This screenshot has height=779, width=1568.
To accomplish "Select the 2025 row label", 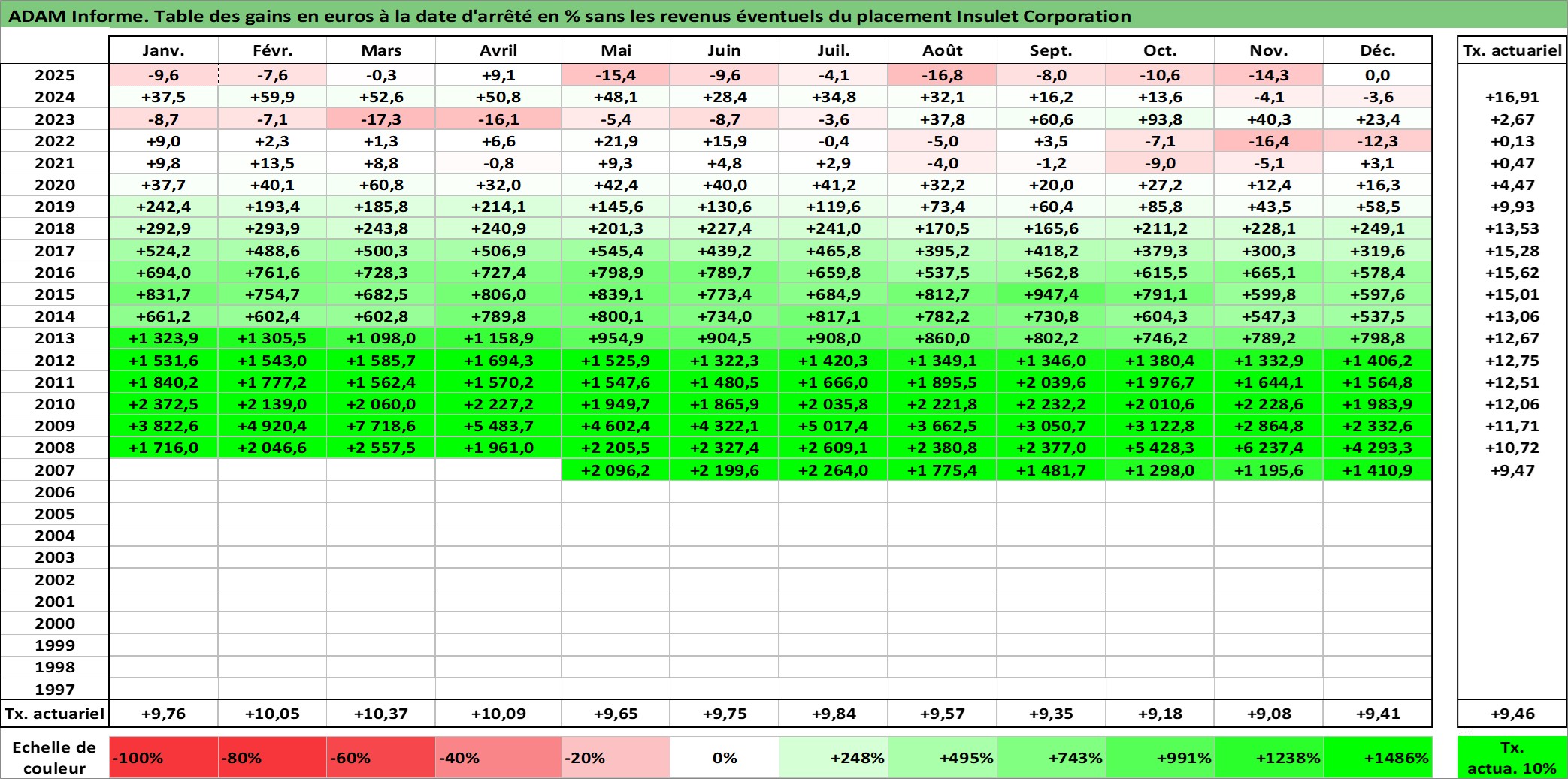I will coord(55,75).
